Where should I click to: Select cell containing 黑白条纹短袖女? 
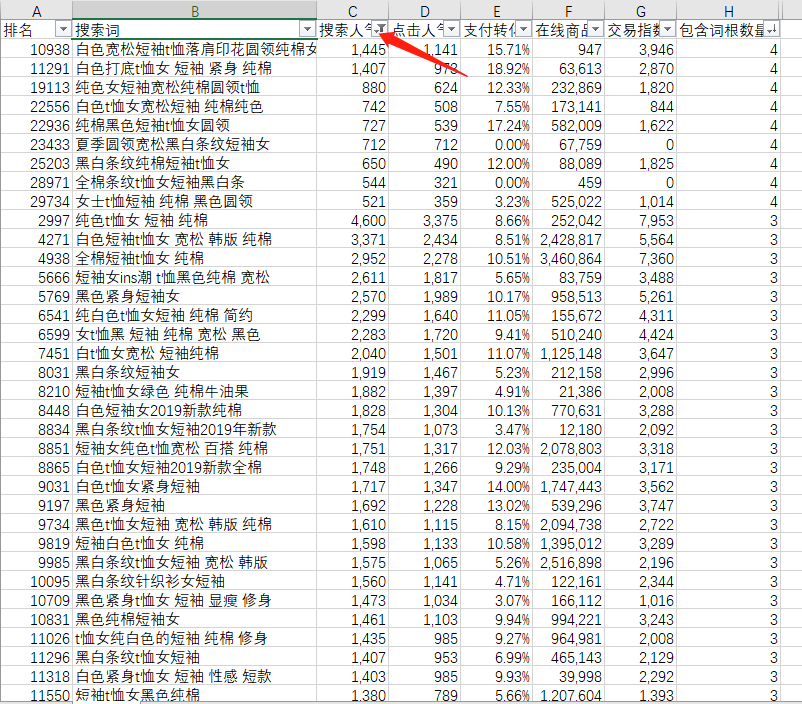[x=194, y=372]
